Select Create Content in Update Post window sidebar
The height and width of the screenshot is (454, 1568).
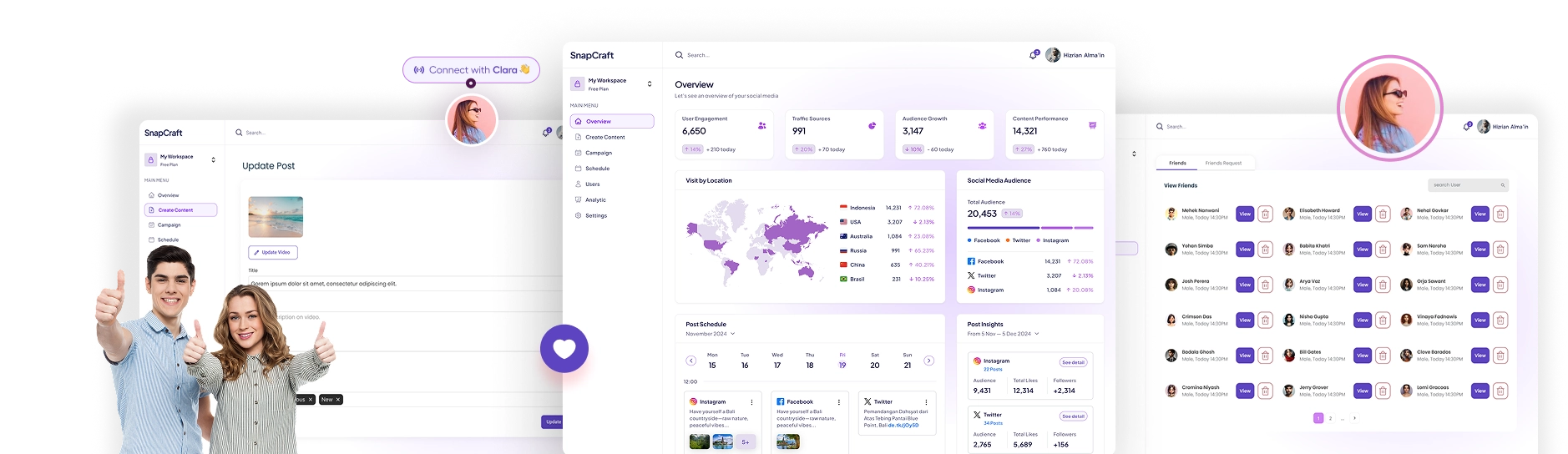(180, 210)
